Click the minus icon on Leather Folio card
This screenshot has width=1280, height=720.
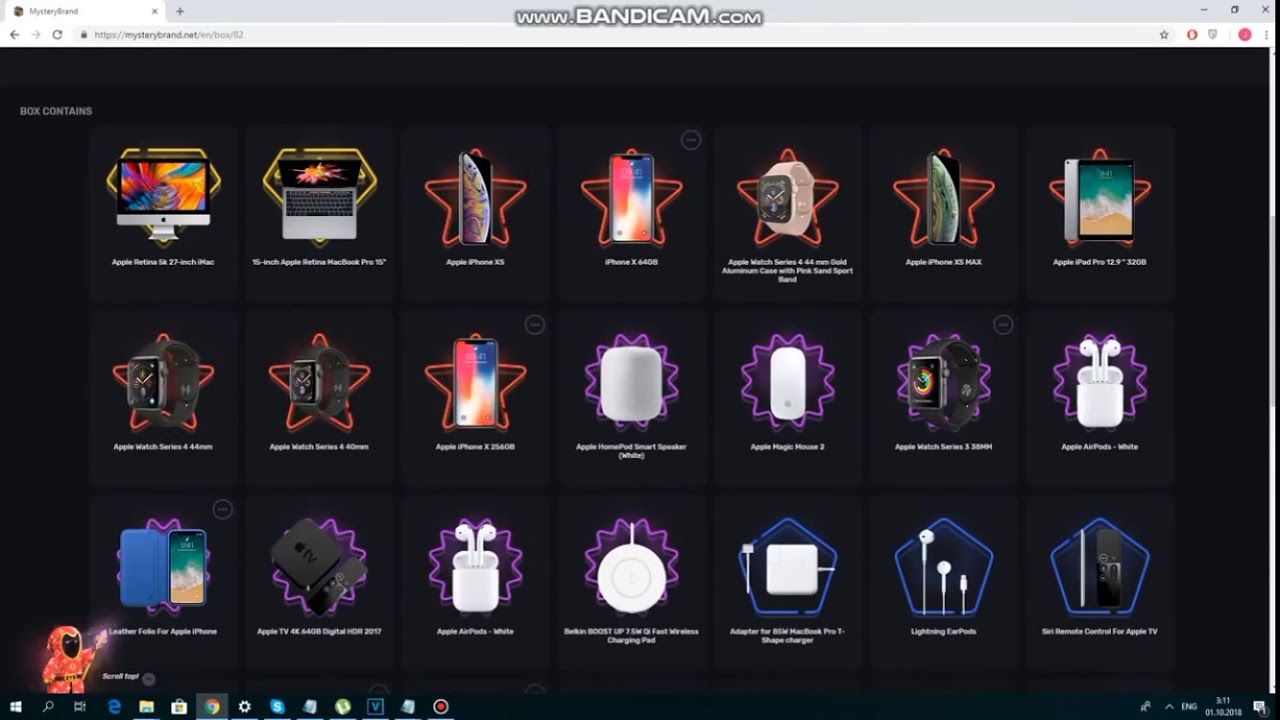point(223,510)
